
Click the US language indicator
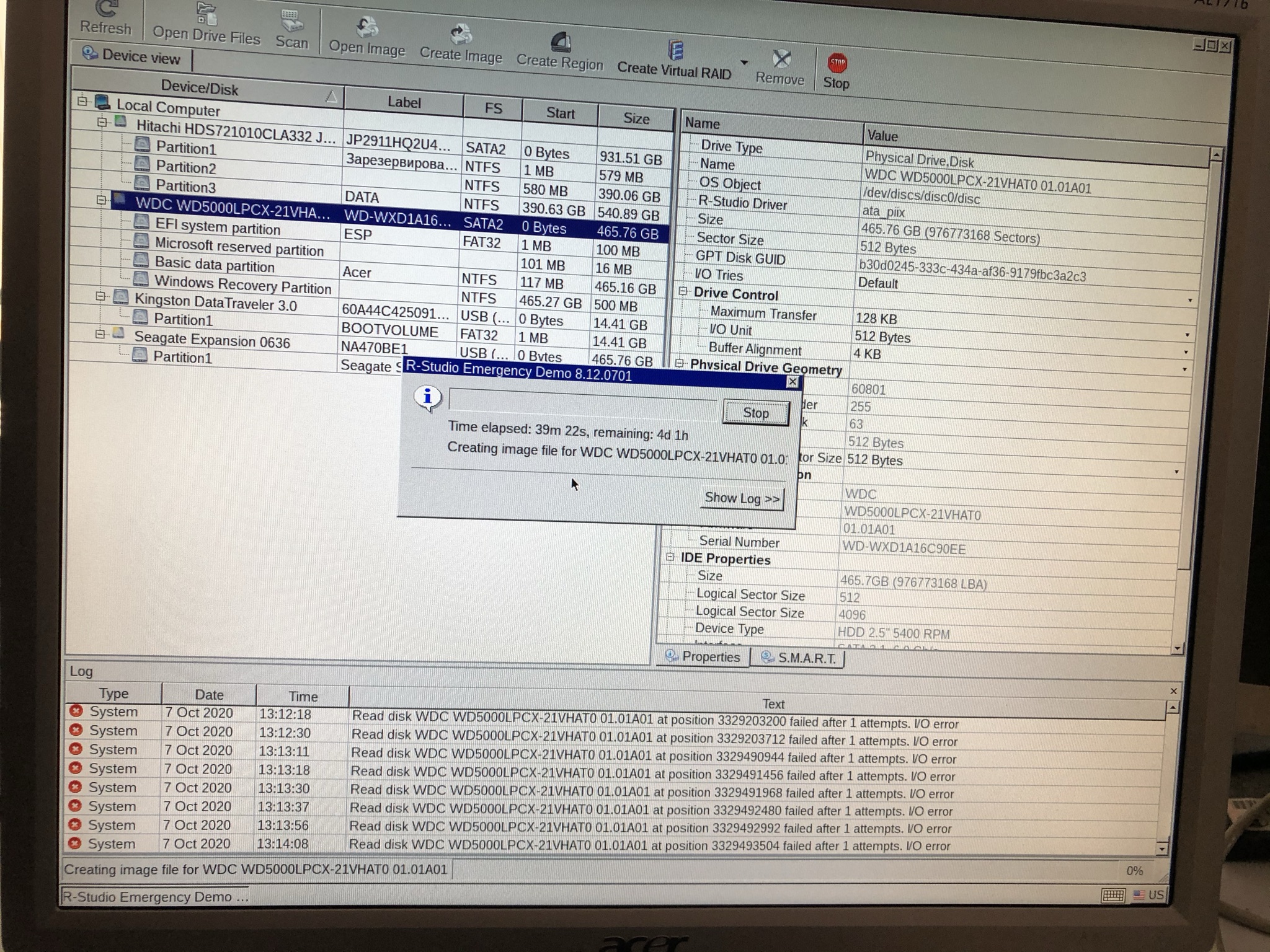point(1148,895)
